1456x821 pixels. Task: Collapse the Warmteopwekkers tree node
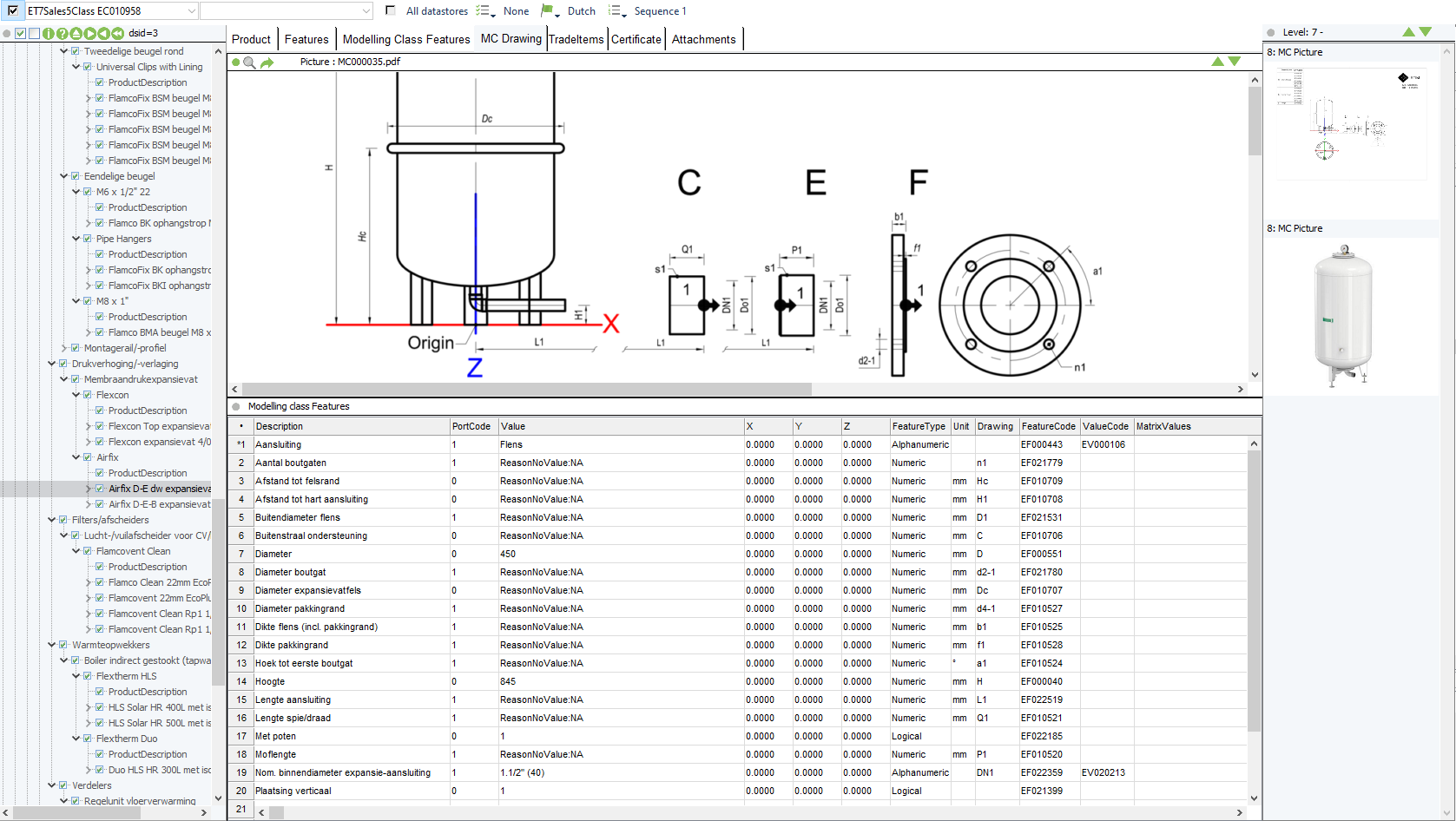52,645
